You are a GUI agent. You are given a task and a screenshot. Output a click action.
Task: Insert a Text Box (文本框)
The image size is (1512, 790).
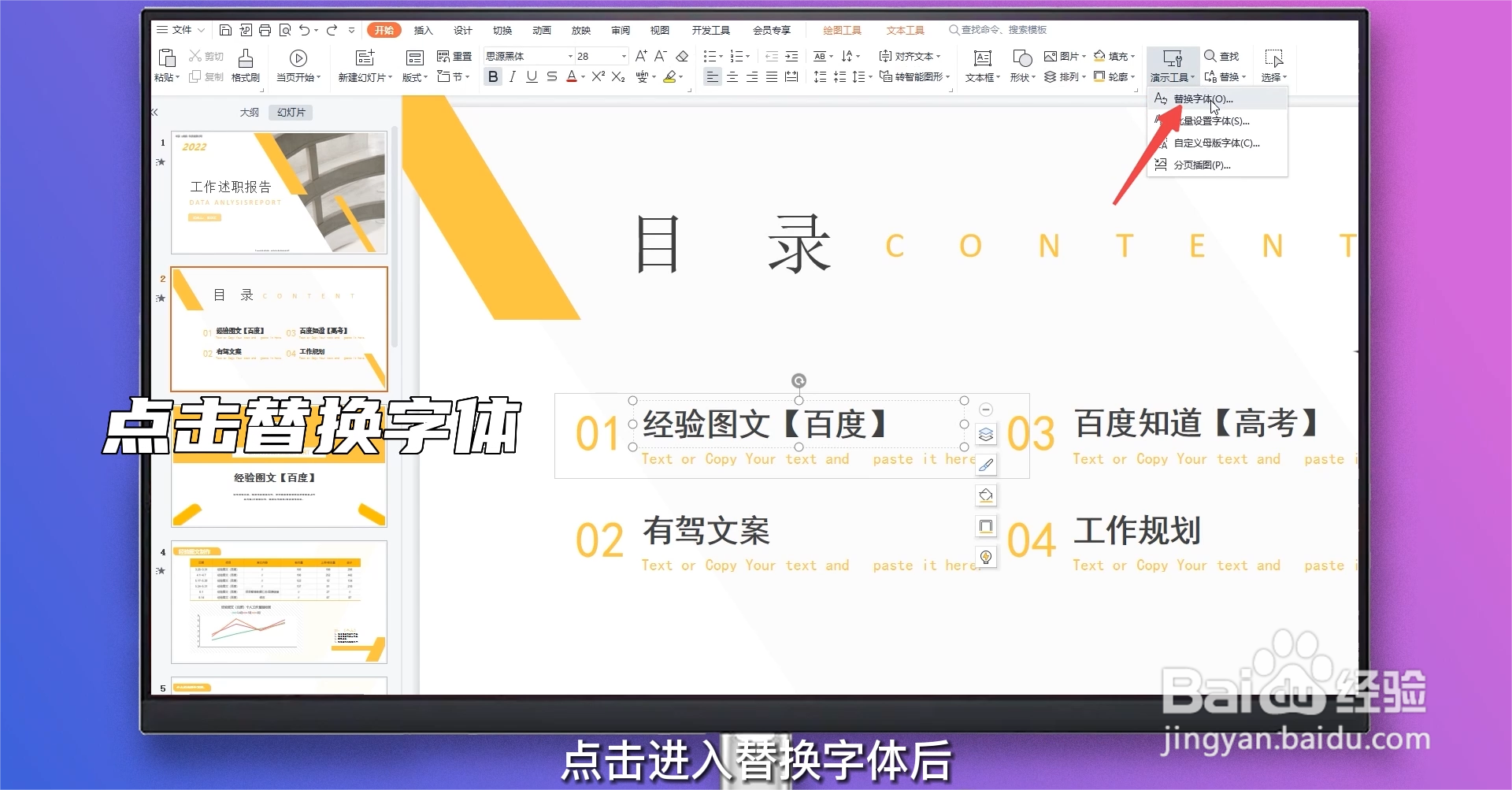coord(982,65)
